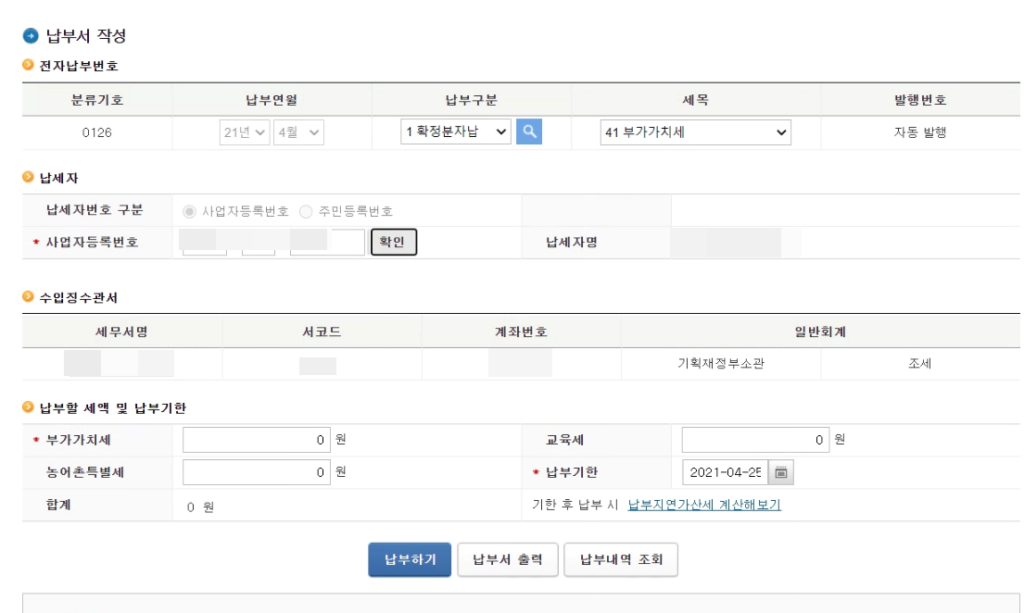Click the 확인 button
1024x613 pixels.
tap(394, 242)
